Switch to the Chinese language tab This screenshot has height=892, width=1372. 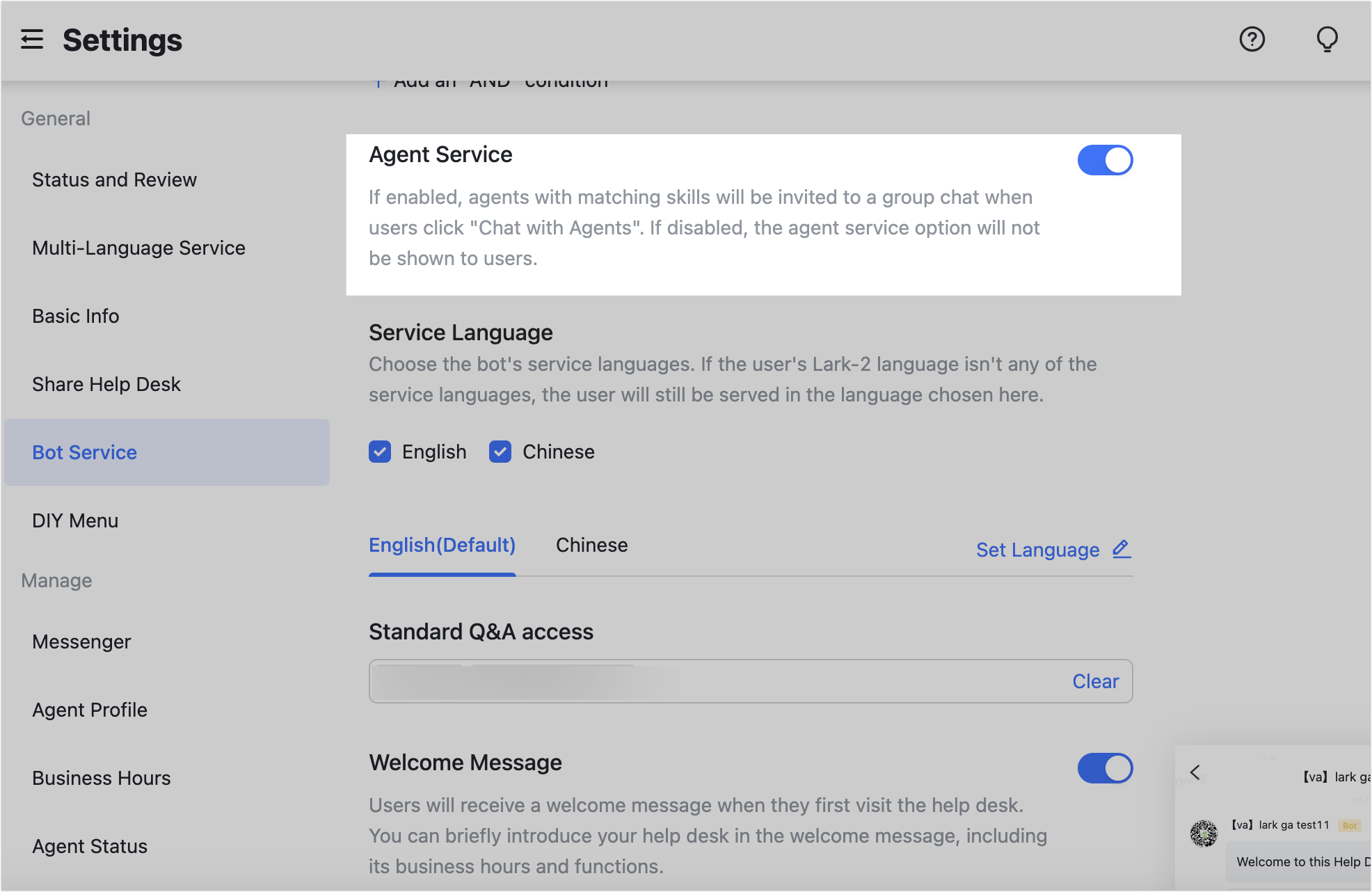click(x=591, y=545)
